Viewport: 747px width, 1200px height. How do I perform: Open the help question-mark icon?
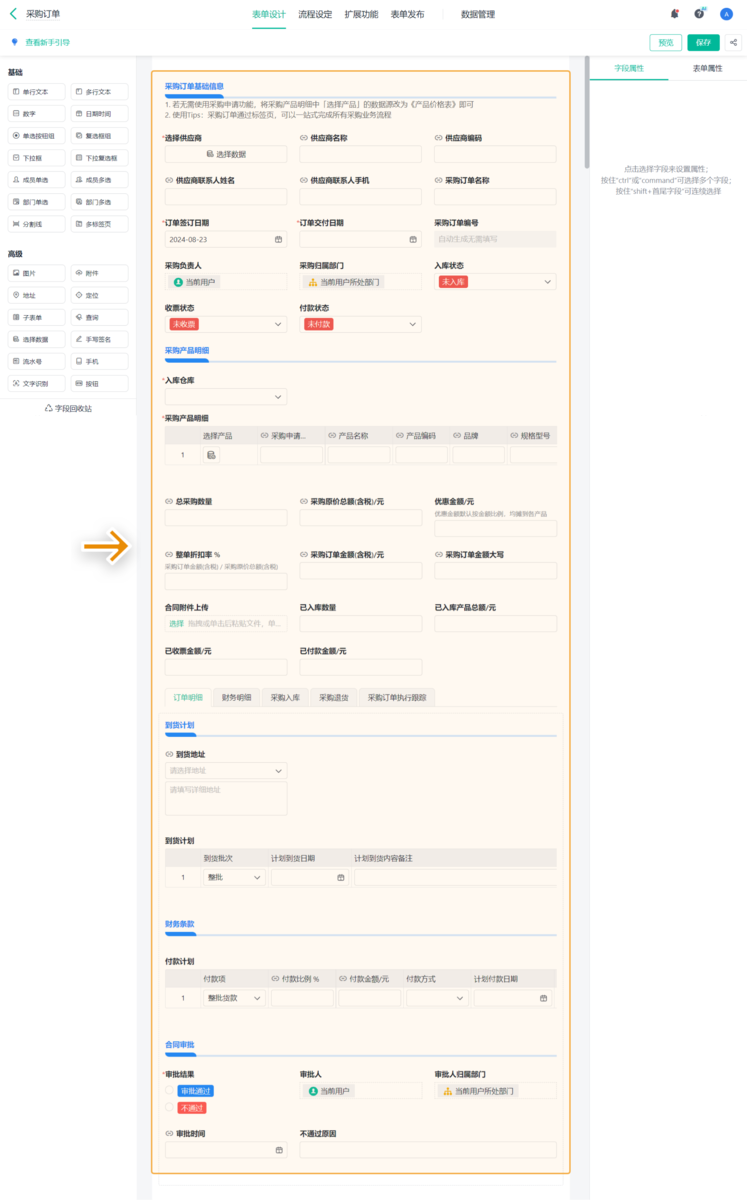pos(699,14)
